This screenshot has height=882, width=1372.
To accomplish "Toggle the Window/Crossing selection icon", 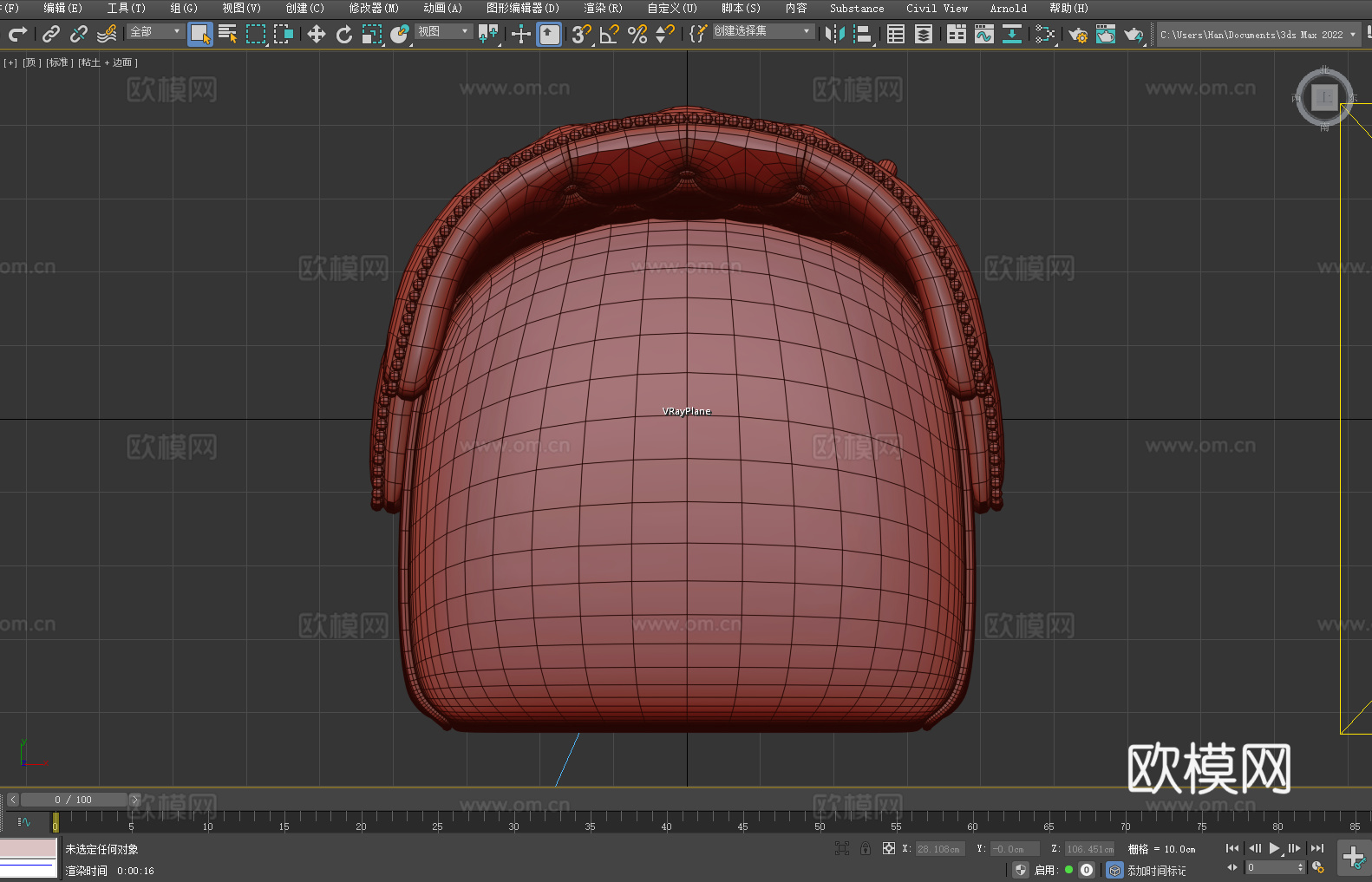I will (x=284, y=34).
